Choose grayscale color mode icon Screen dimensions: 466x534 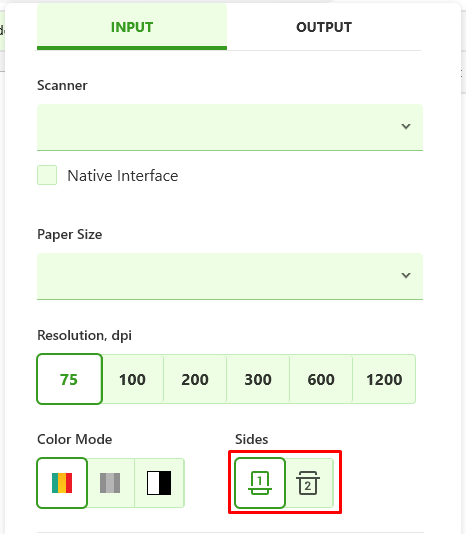coord(110,483)
